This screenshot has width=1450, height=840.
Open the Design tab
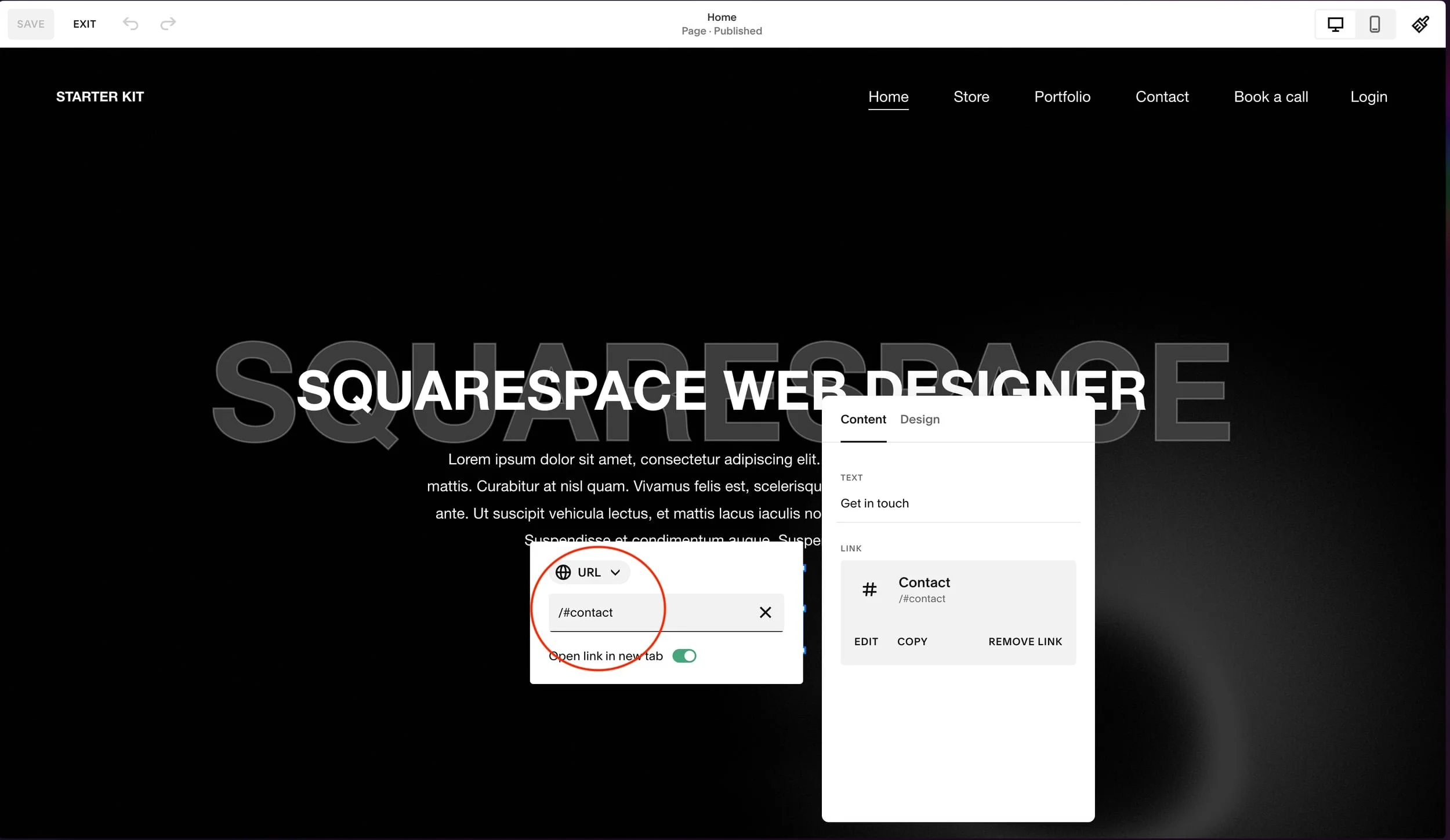[919, 419]
